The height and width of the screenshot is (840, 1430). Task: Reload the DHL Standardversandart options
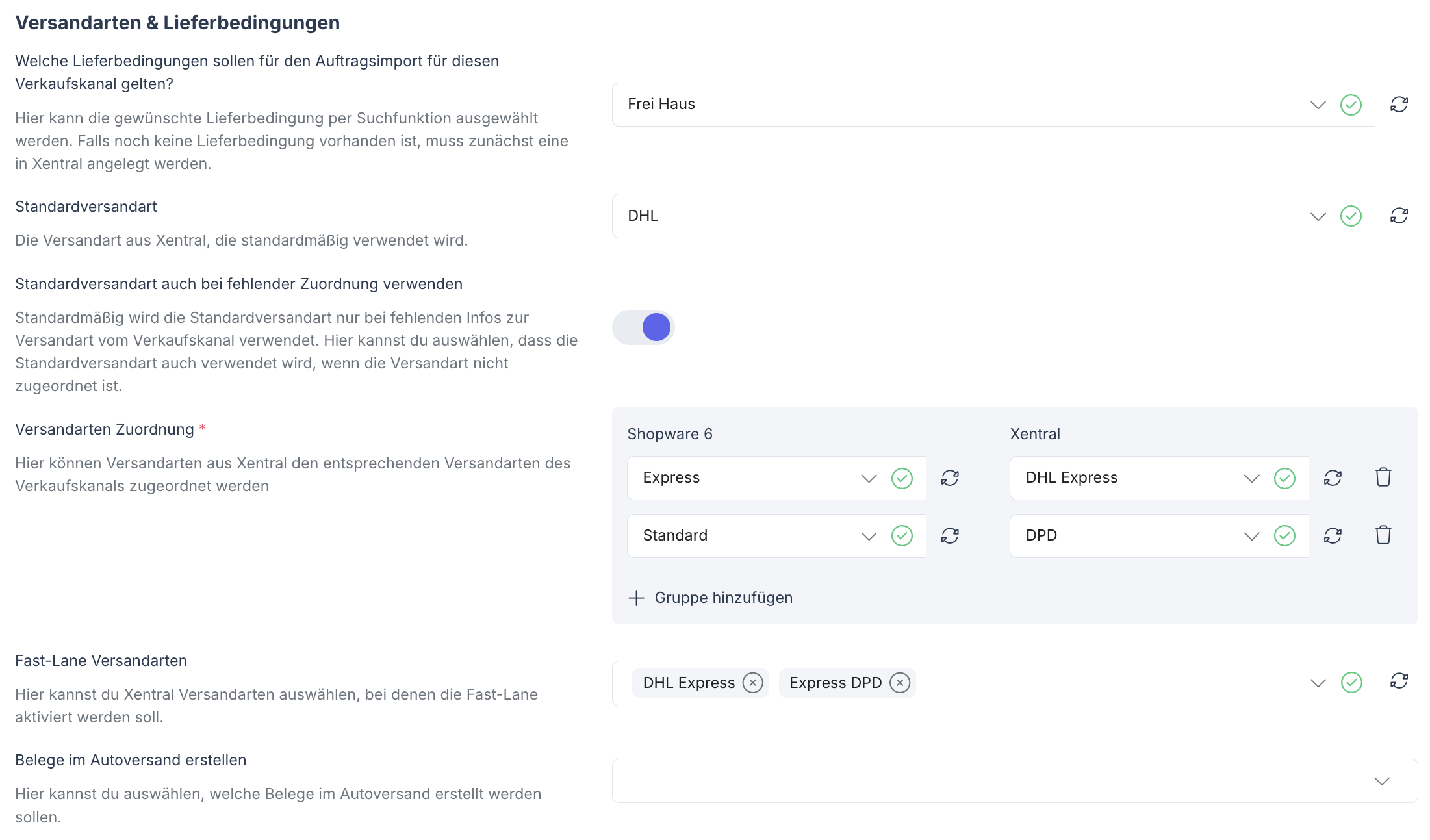coord(1399,216)
